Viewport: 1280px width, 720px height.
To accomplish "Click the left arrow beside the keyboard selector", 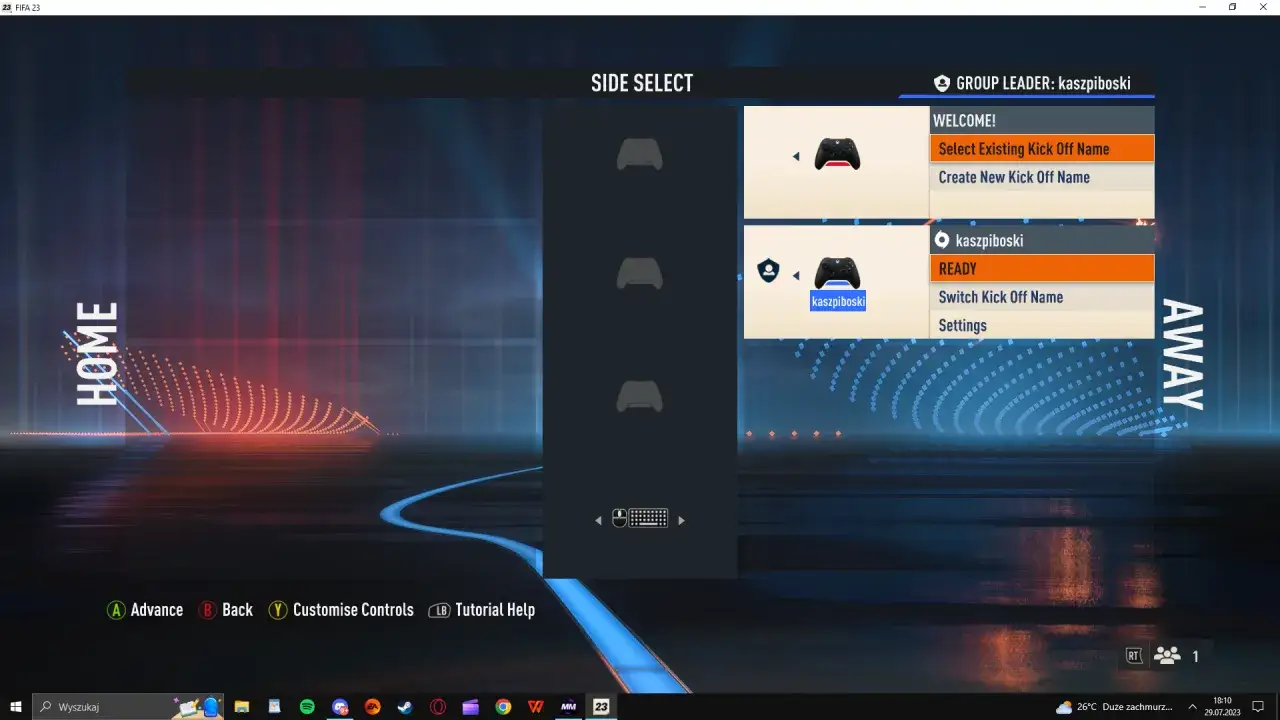I will pos(598,518).
